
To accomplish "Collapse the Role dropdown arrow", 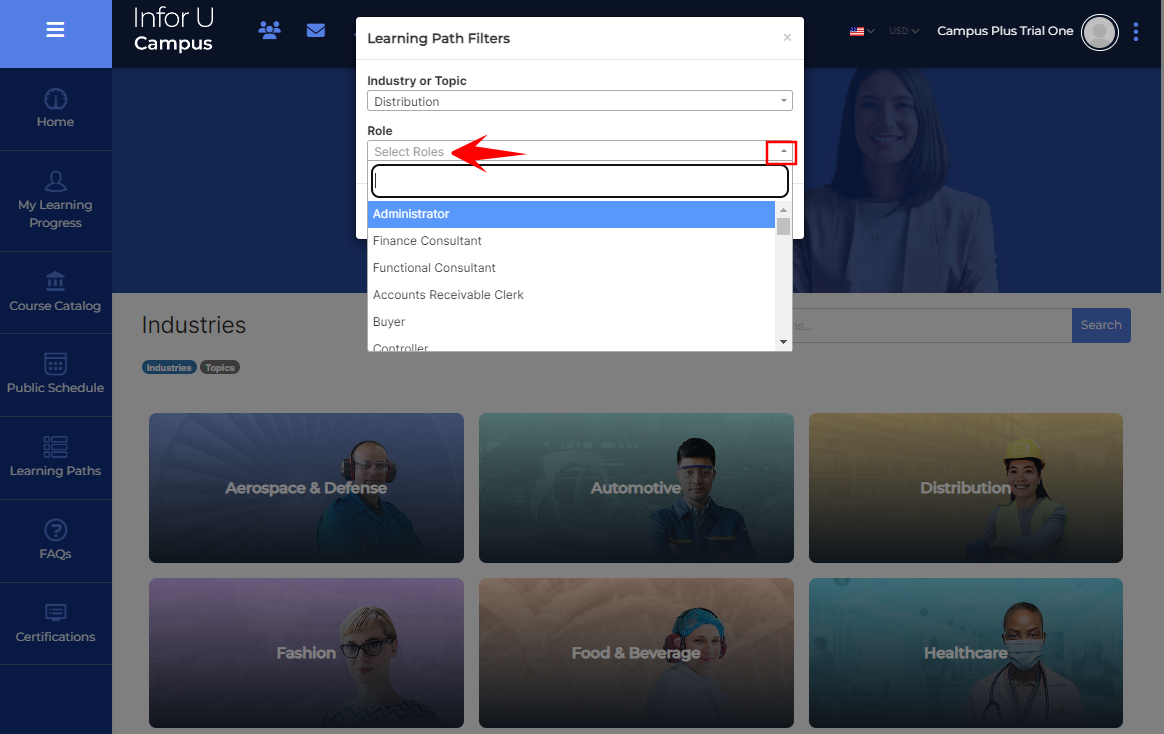I will tap(782, 152).
